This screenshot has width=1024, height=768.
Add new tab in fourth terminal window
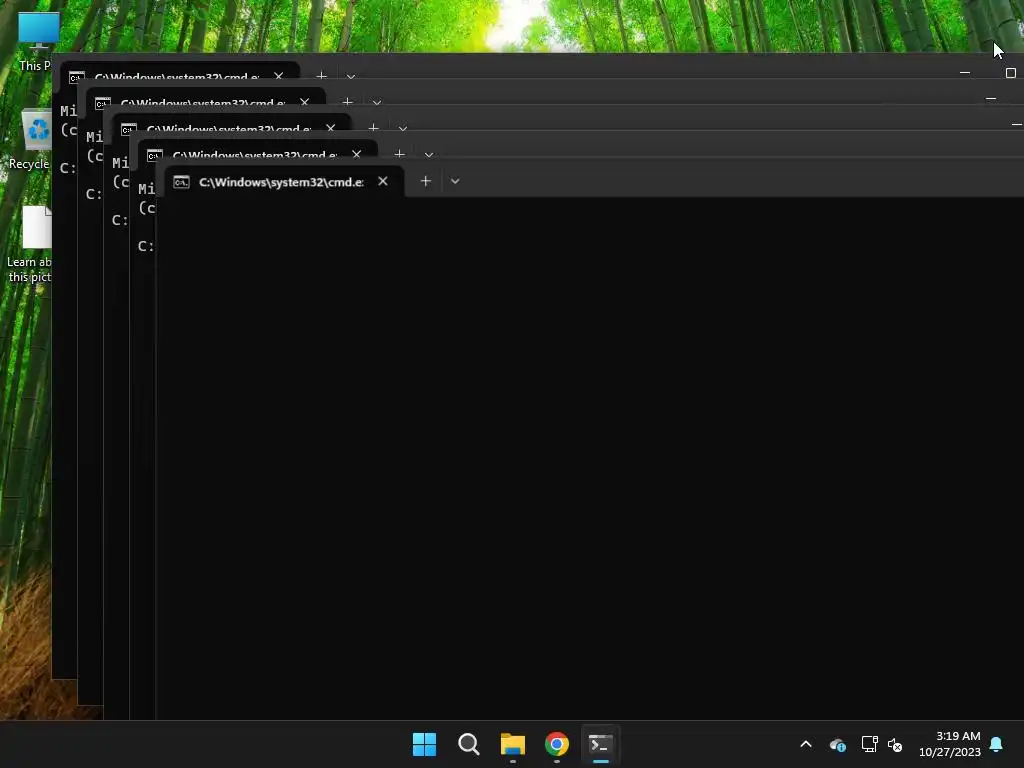(347, 102)
